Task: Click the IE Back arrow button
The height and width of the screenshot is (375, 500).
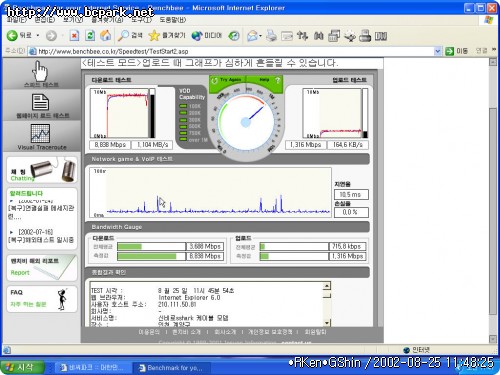Action: [12, 35]
